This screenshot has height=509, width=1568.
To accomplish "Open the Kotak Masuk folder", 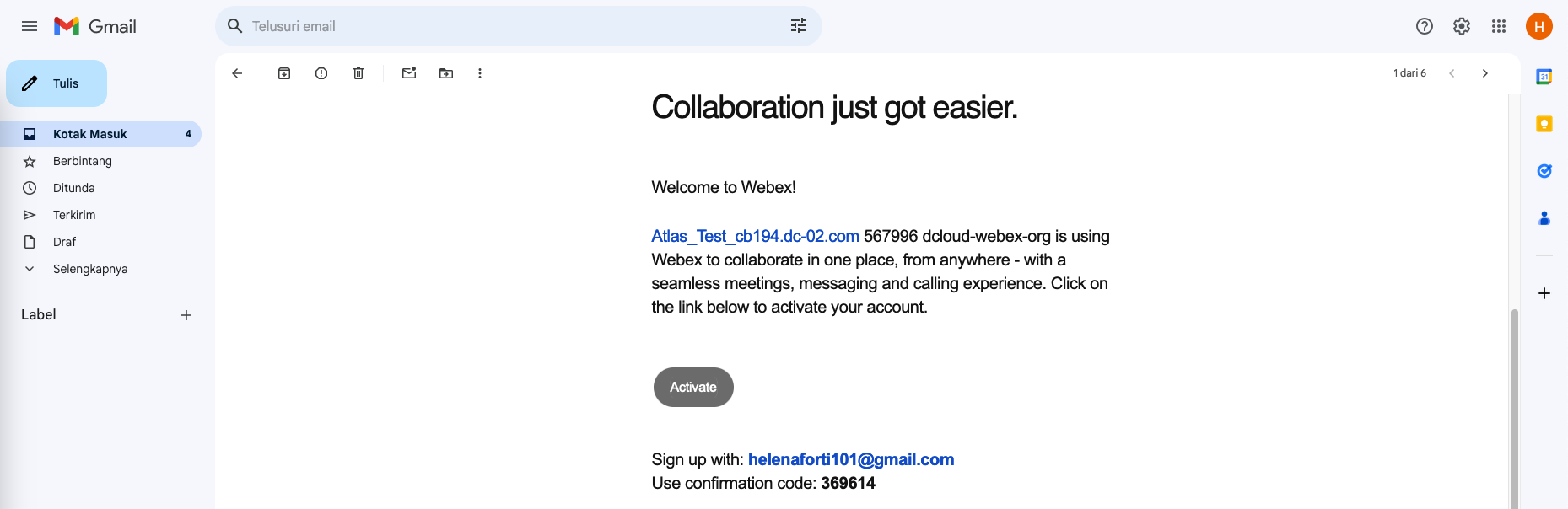I will pyautogui.click(x=89, y=134).
